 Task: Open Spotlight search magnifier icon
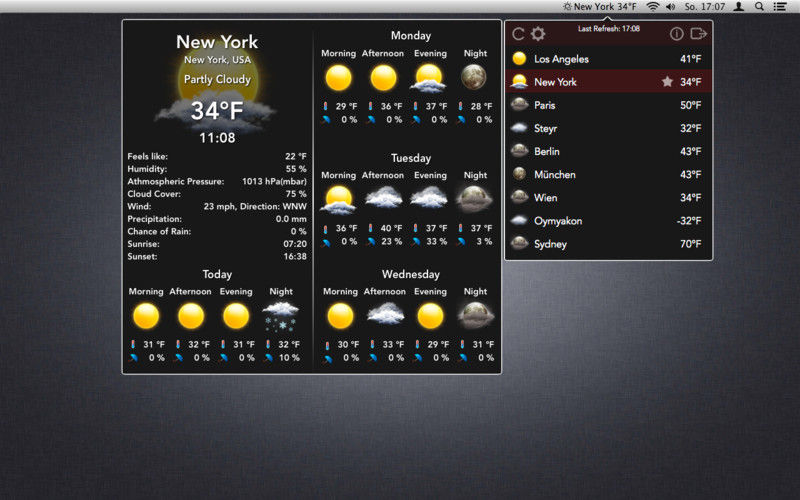(x=759, y=7)
